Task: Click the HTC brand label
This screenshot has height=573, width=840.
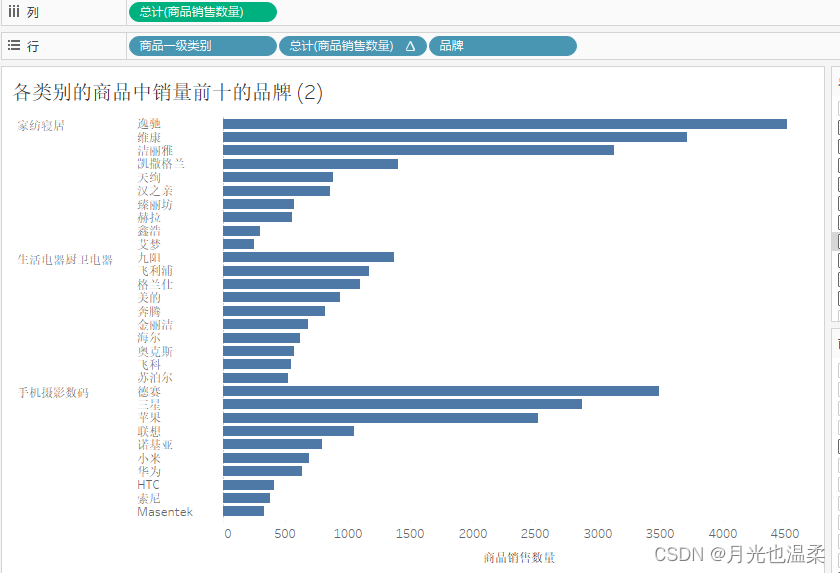Action: pos(148,485)
